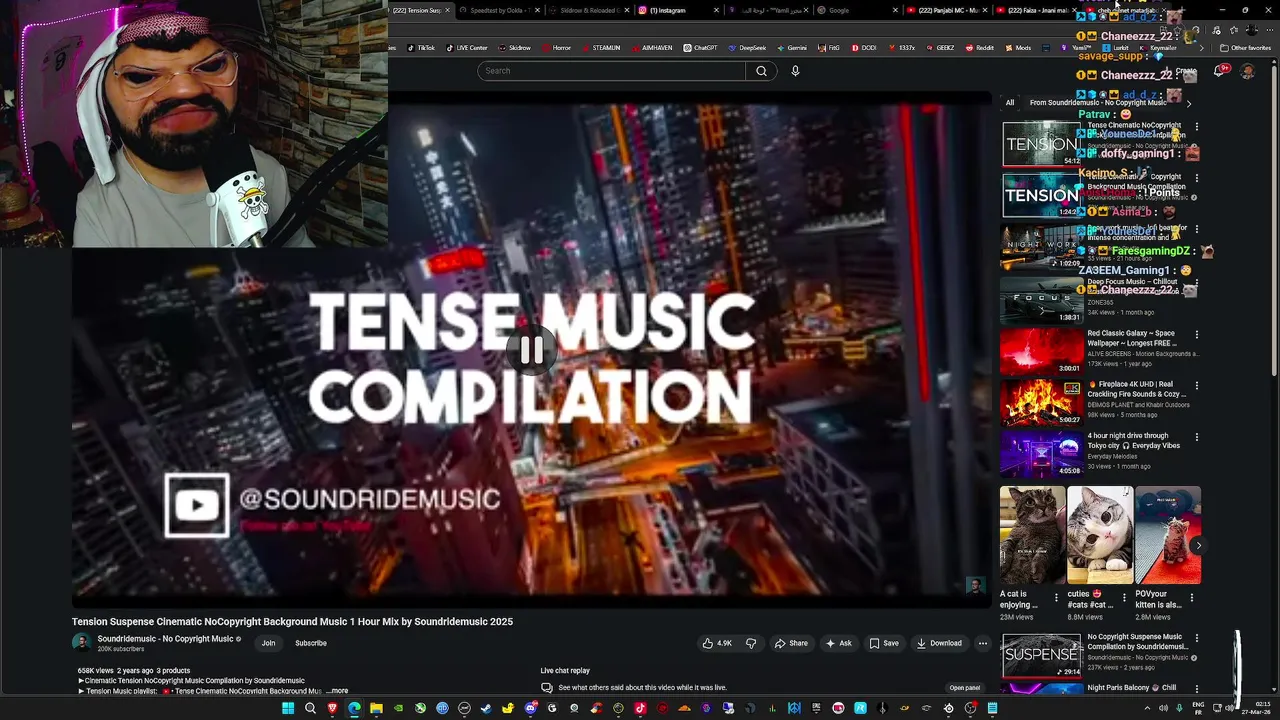Open Soundridemusic channel avatar

[x=81, y=643]
